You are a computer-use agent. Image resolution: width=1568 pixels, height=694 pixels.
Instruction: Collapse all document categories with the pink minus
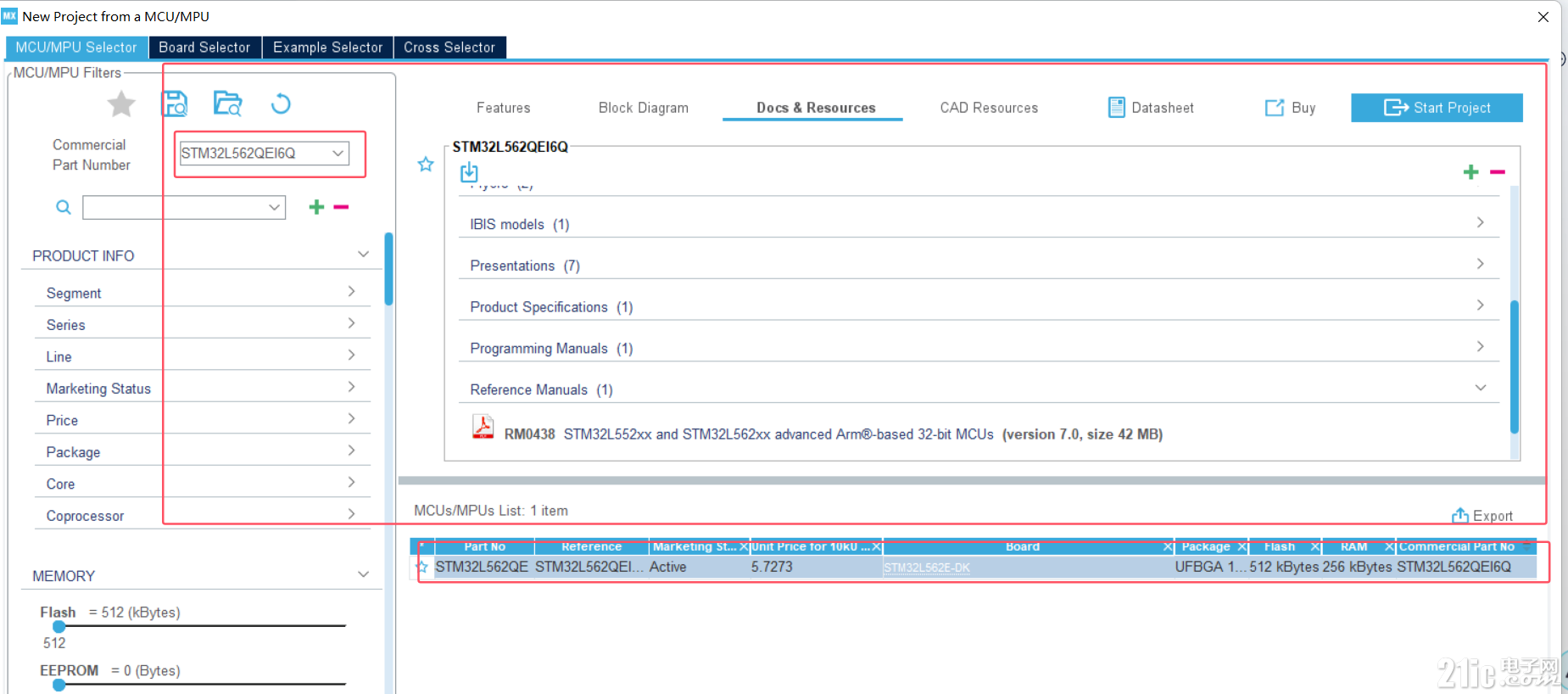click(x=1498, y=172)
